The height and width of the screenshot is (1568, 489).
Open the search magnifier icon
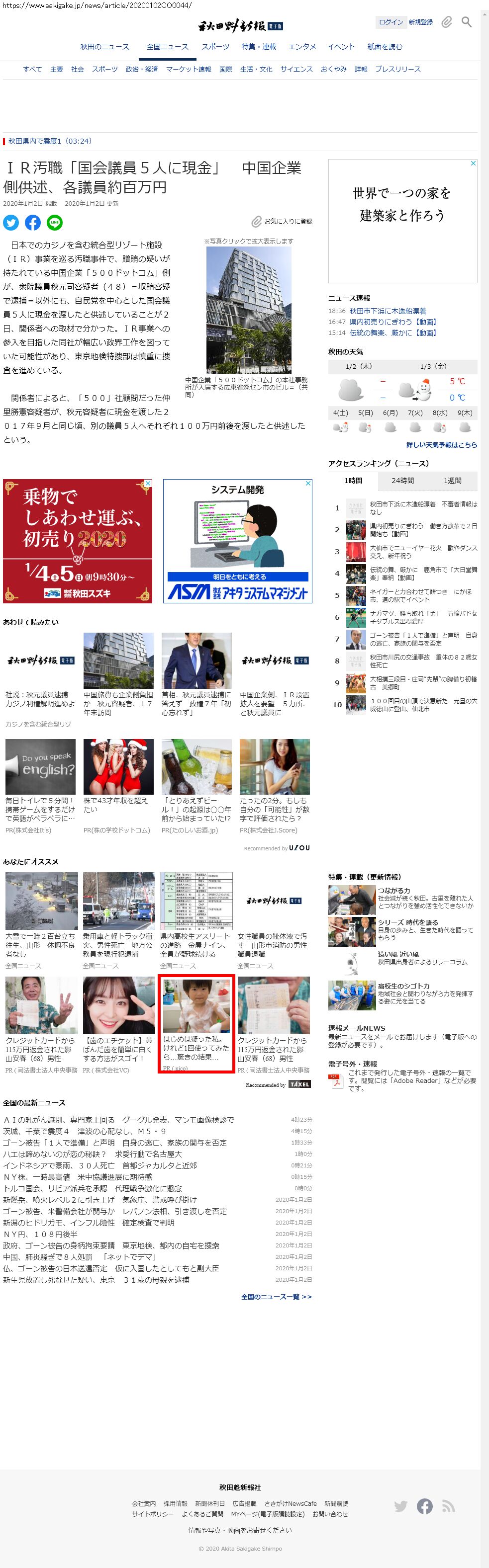[x=467, y=22]
